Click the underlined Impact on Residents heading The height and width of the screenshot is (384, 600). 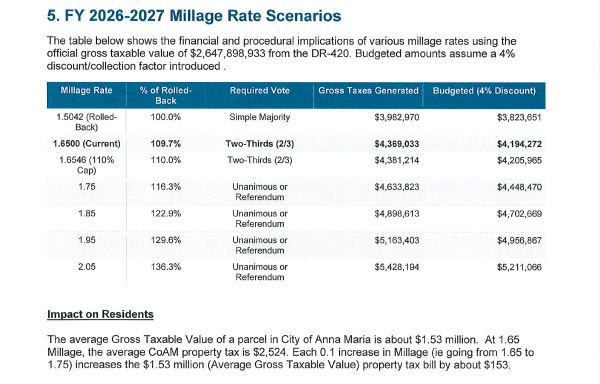[100, 314]
